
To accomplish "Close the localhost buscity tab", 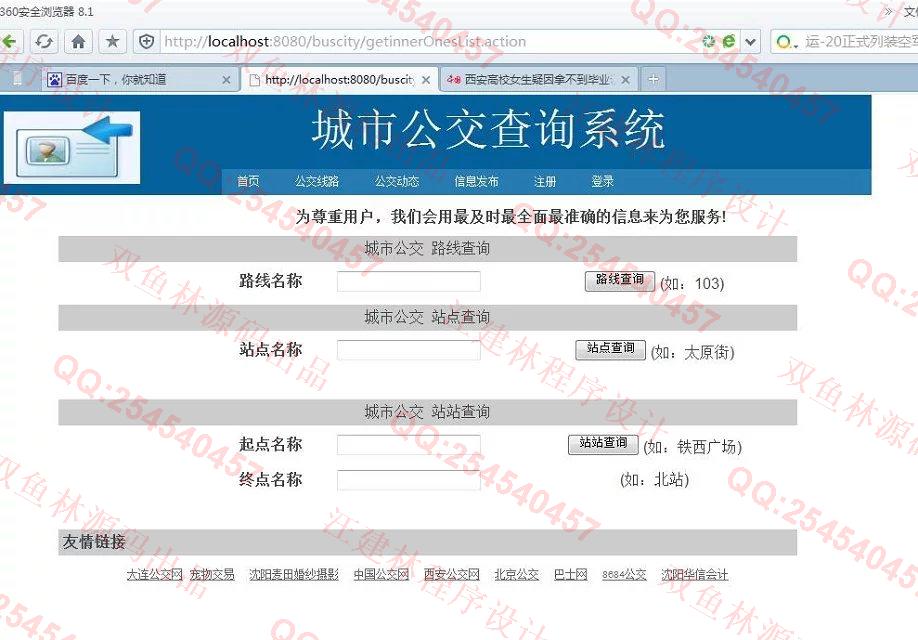I will pos(426,80).
